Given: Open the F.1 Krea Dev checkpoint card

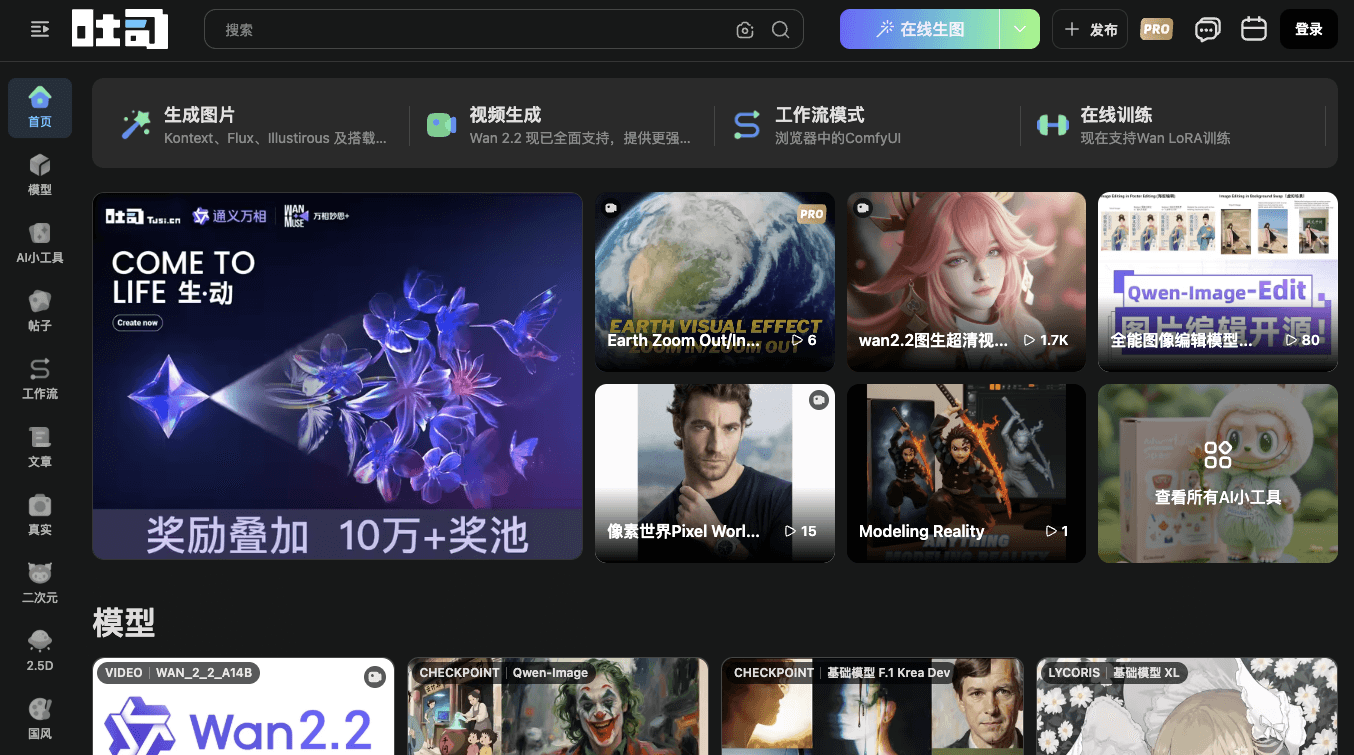Looking at the screenshot, I should pyautogui.click(x=872, y=706).
